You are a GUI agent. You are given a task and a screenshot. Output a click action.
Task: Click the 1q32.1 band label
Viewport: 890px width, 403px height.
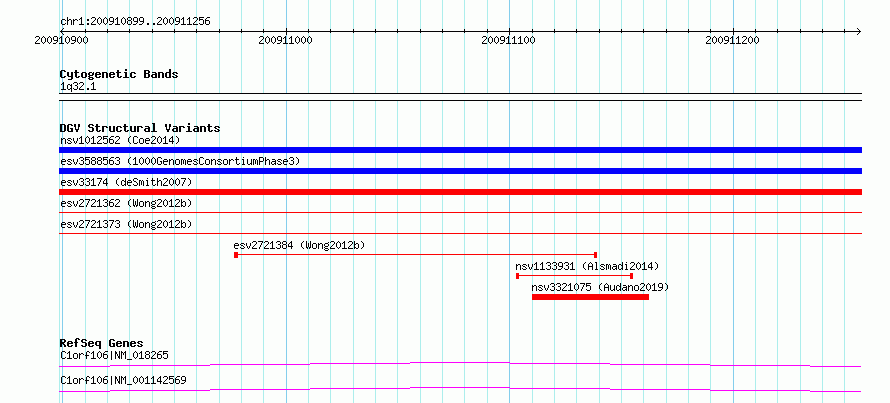click(x=79, y=86)
